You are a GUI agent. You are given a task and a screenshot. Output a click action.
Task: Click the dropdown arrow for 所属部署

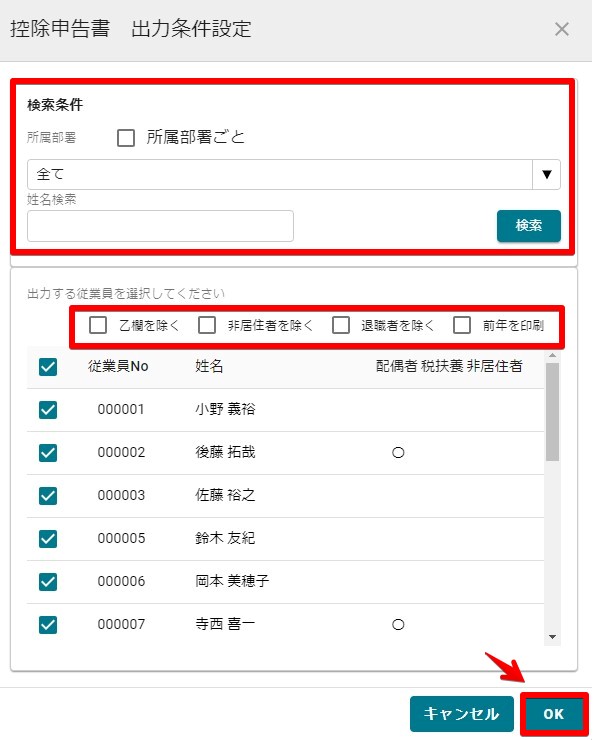coord(547,175)
